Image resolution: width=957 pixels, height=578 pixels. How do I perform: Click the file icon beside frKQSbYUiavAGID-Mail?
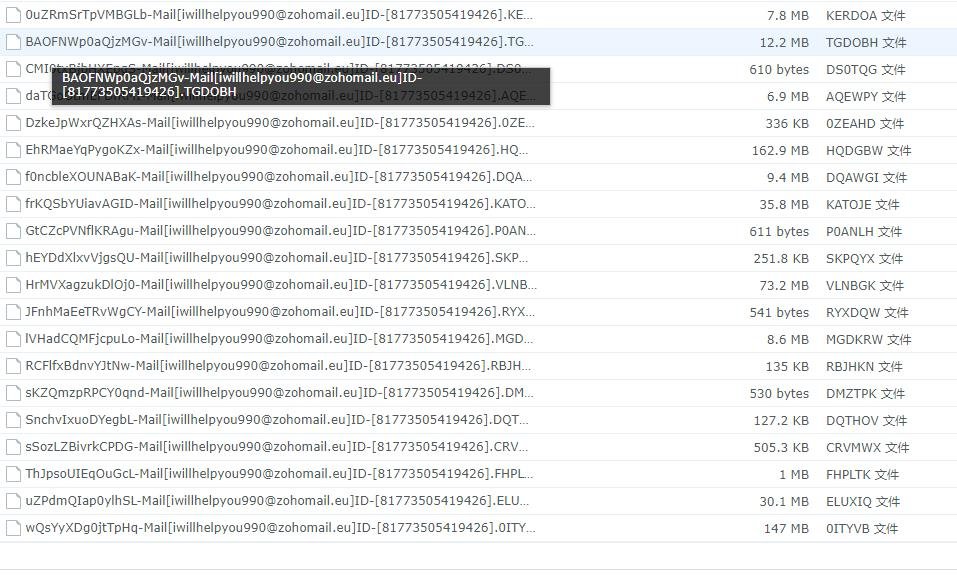tap(13, 204)
